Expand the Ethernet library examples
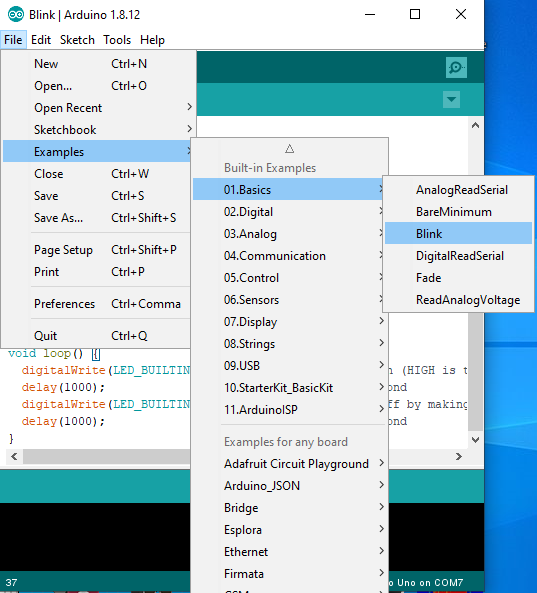 coord(289,551)
